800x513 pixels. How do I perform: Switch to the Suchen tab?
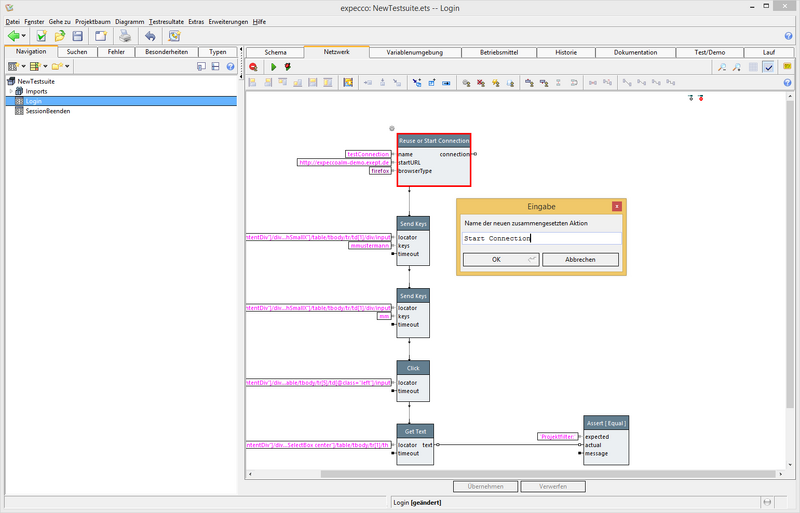tap(77, 52)
